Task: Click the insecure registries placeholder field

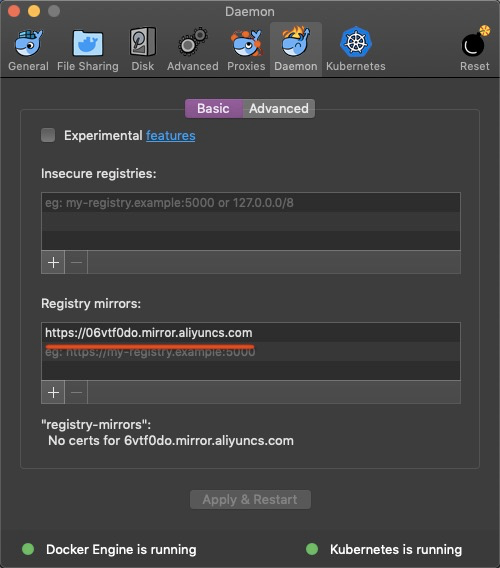Action: (x=251, y=202)
